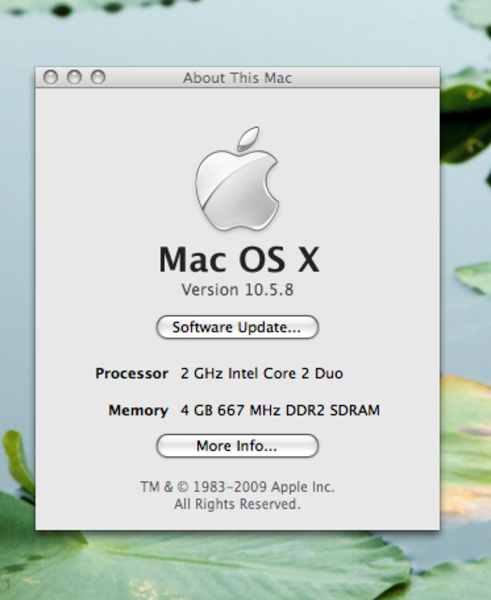Click the Mac OS X heading
The image size is (491, 600).
(239, 259)
